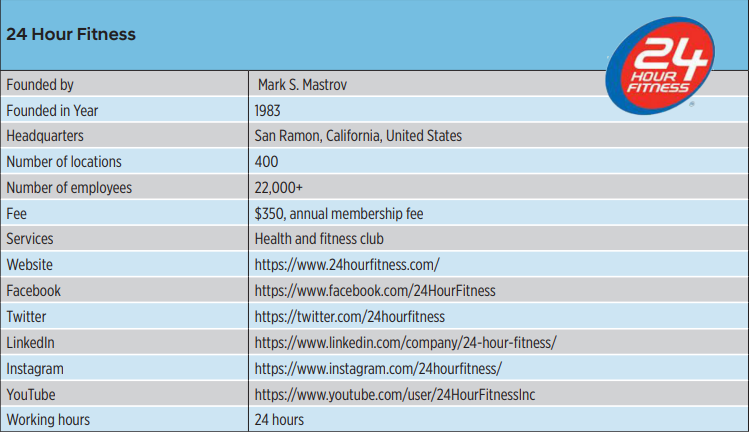This screenshot has height=432, width=749.
Task: Click the 24 hours working hours value
Action: click(x=279, y=420)
